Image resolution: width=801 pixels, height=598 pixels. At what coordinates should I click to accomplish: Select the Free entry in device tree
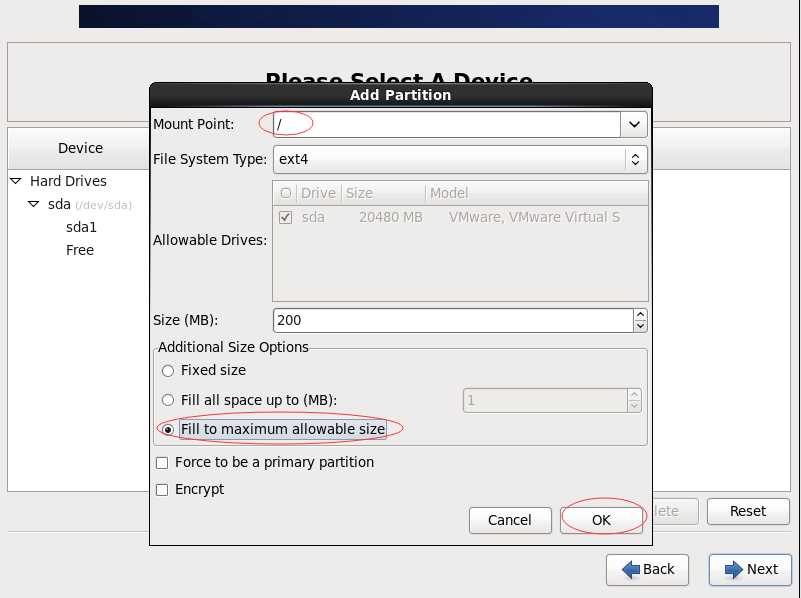pos(80,250)
